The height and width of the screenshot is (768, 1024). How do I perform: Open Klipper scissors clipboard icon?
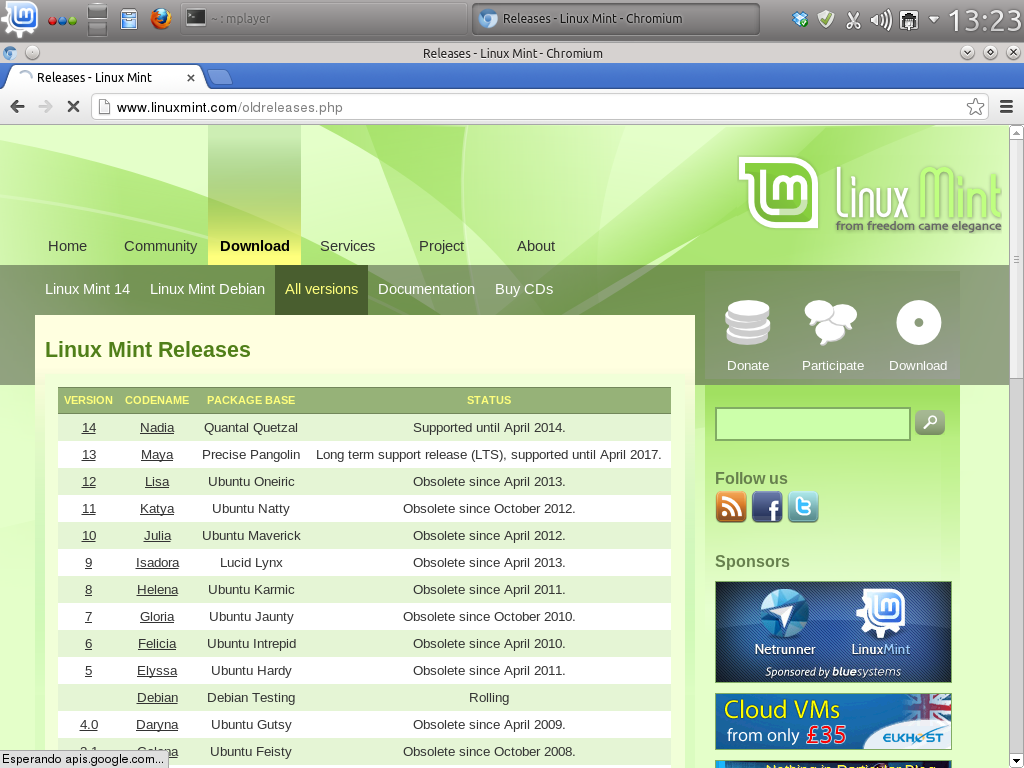tap(853, 20)
